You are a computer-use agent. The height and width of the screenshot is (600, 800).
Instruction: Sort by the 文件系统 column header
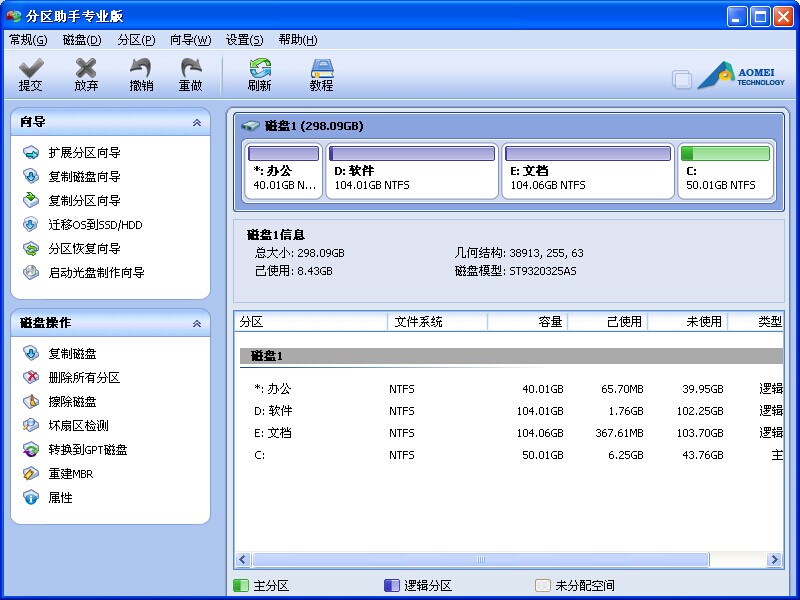(x=438, y=322)
